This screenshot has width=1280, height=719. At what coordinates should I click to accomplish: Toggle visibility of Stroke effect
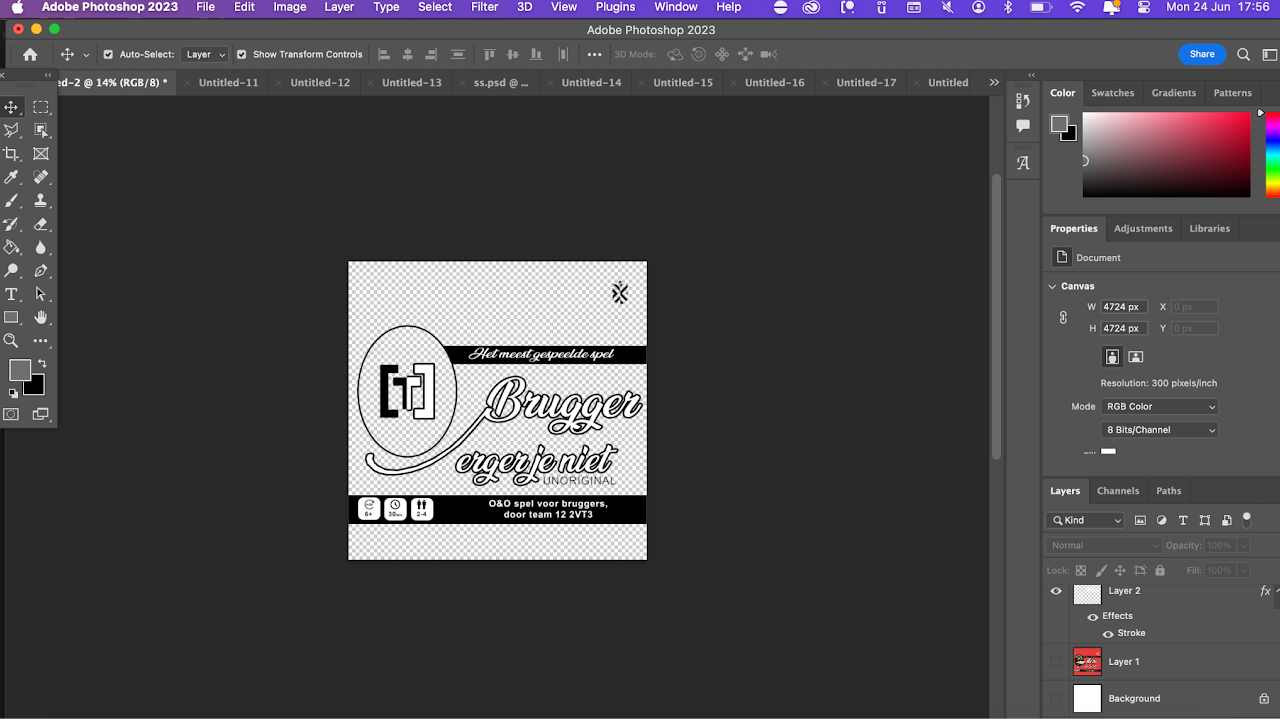[1107, 633]
